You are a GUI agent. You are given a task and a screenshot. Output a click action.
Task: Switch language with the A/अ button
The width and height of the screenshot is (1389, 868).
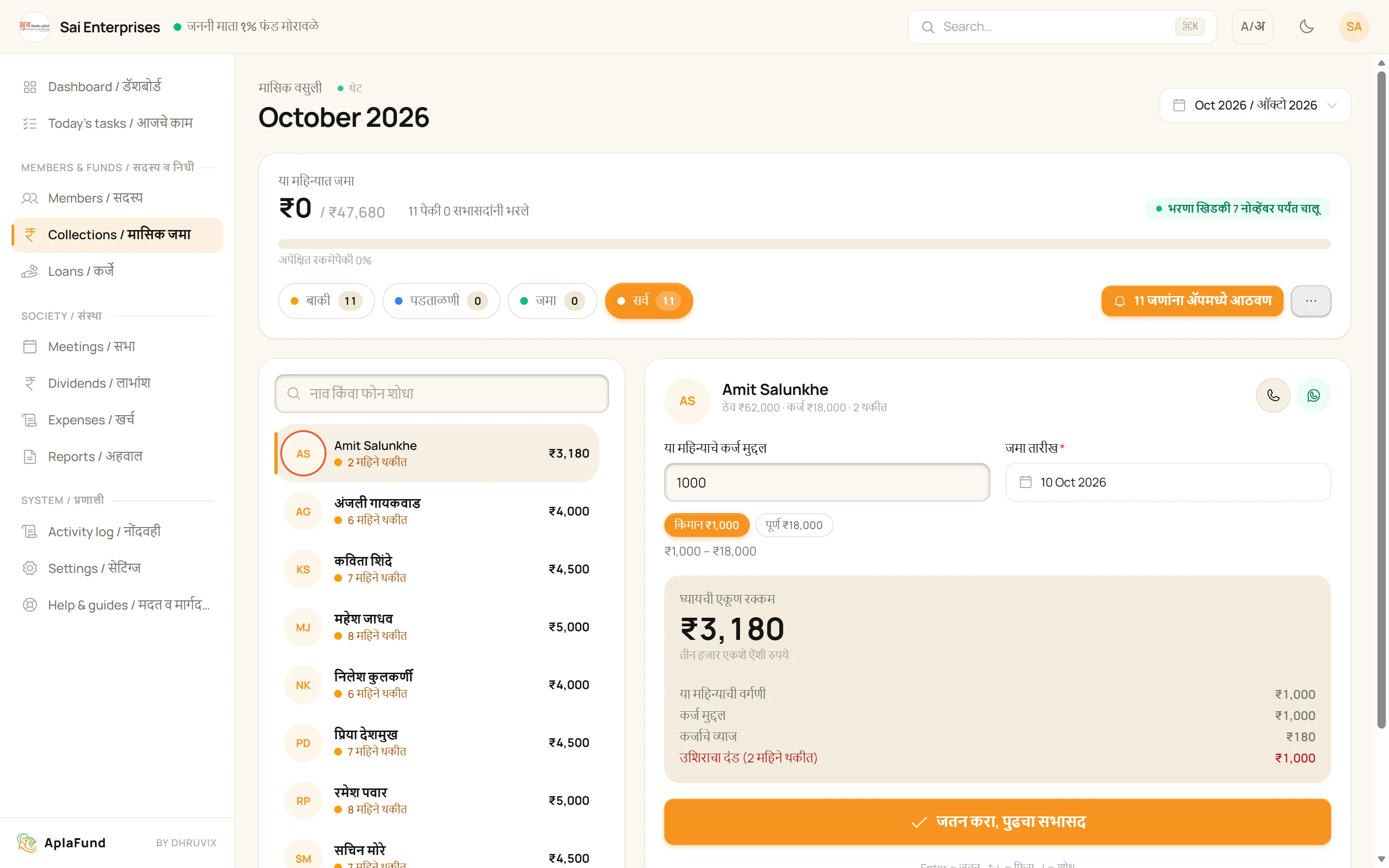[1253, 27]
